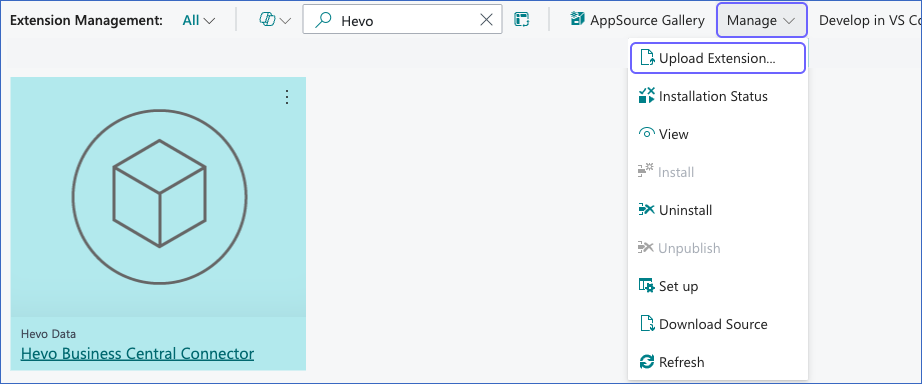Screen dimensions: 922x384
Task: Clear the Hevo search text
Action: pyautogui.click(x=486, y=21)
